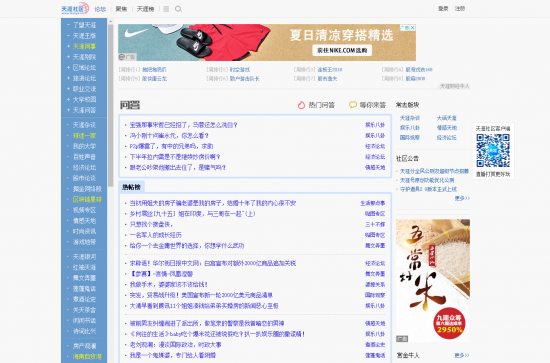Open 红袖天涯 board in sidebar
This screenshot has height=363, width=550.
(x=84, y=267)
